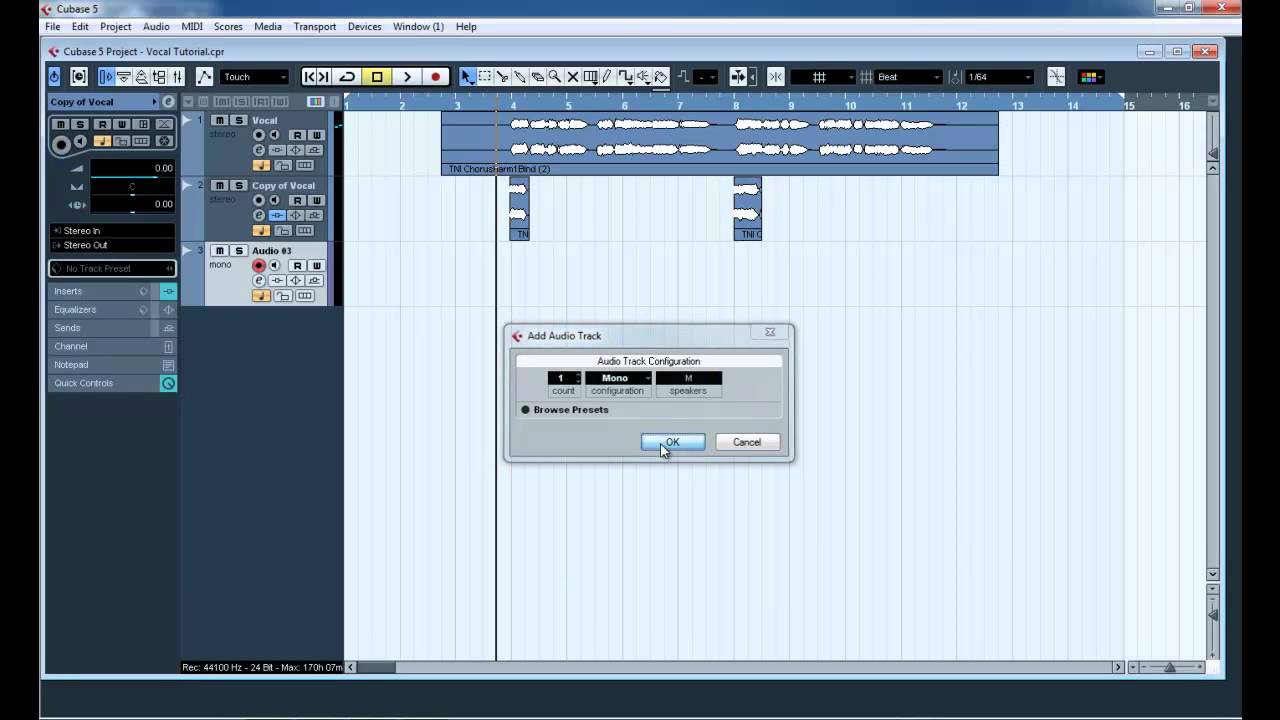Open the Stereo In input routing
Screen dimensions: 1280x720
click(x=112, y=231)
